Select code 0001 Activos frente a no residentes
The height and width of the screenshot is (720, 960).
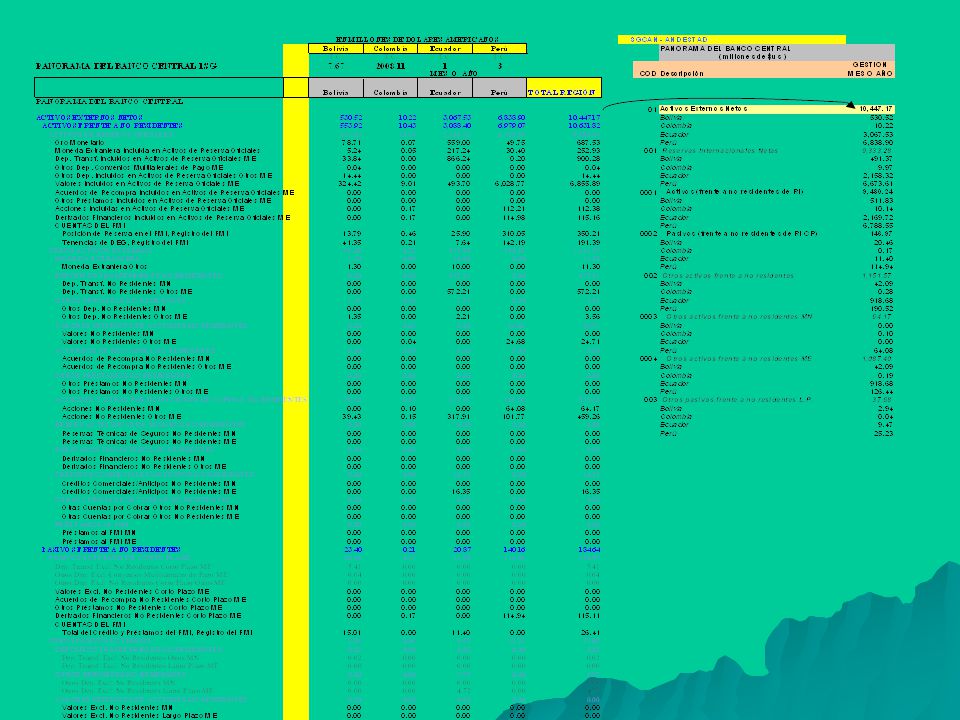(721, 192)
